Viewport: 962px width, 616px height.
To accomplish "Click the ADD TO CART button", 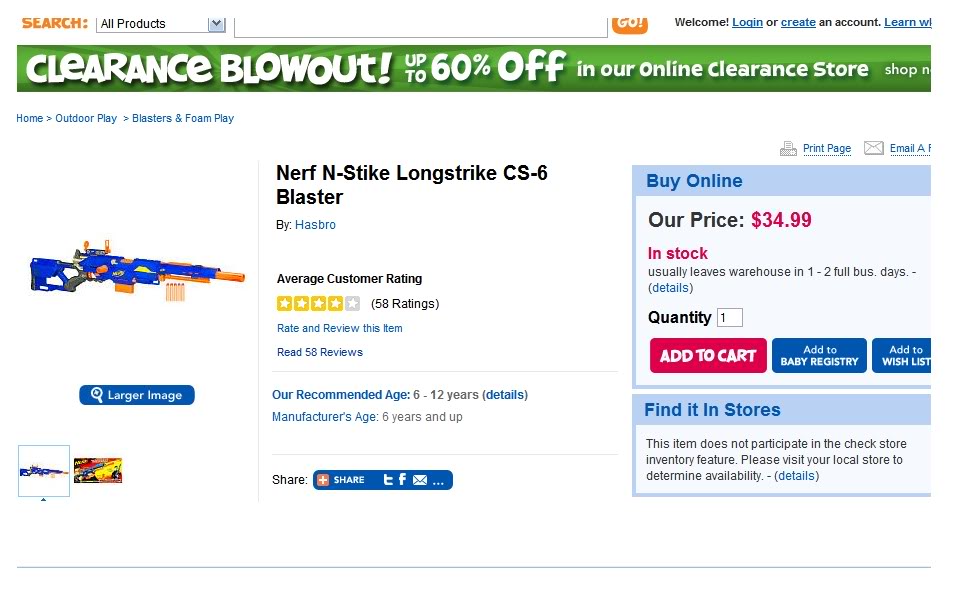I will tap(708, 356).
